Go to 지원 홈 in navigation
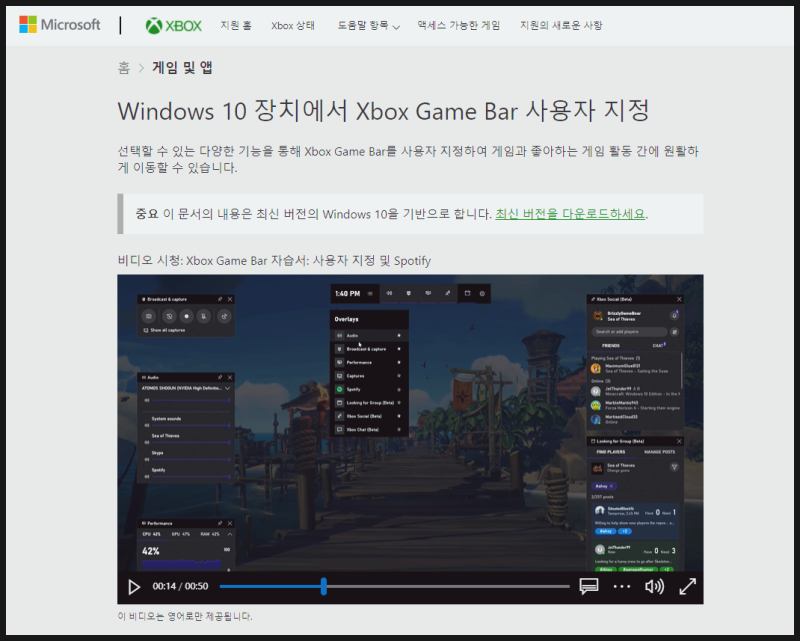 click(x=236, y=26)
